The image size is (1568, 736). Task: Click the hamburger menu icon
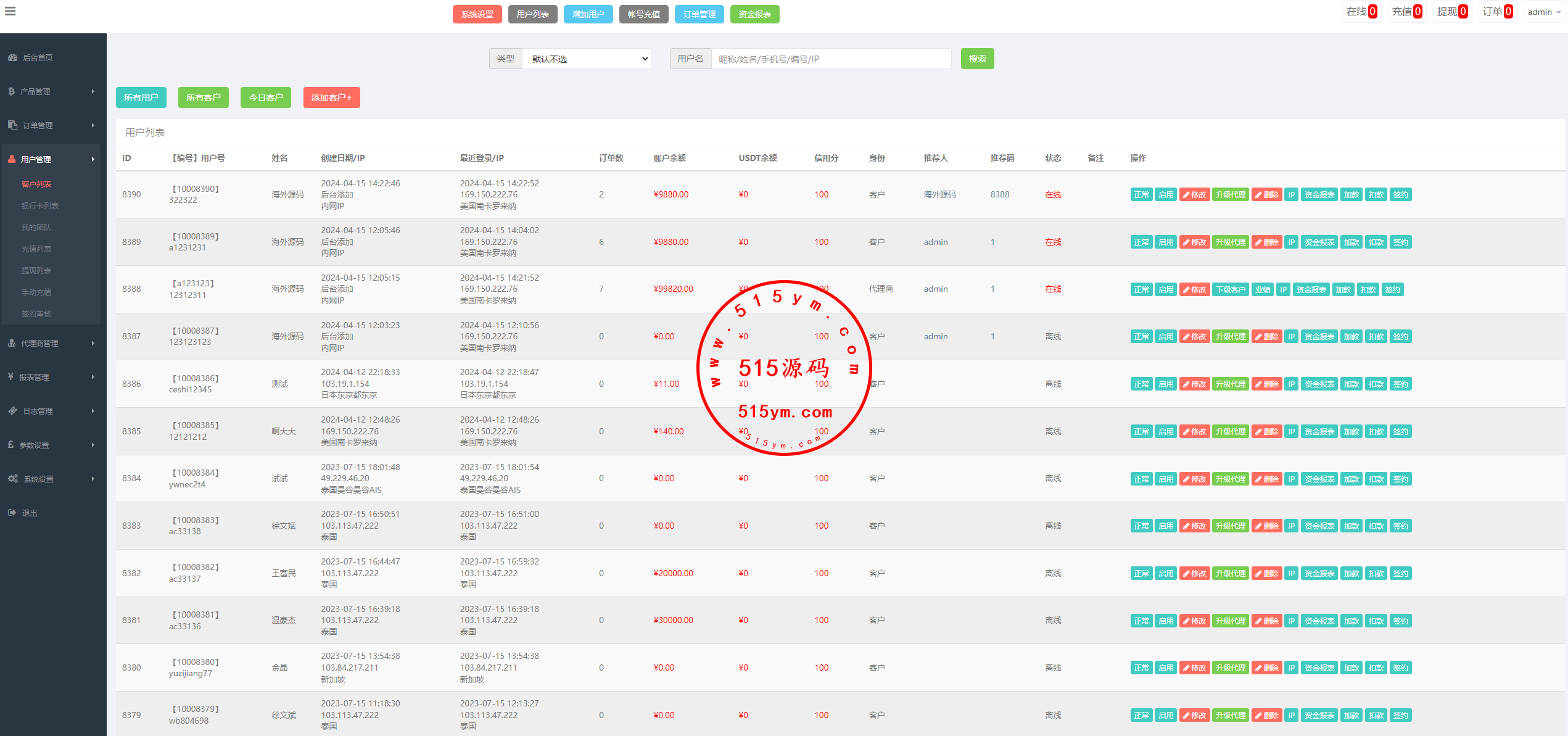click(10, 11)
